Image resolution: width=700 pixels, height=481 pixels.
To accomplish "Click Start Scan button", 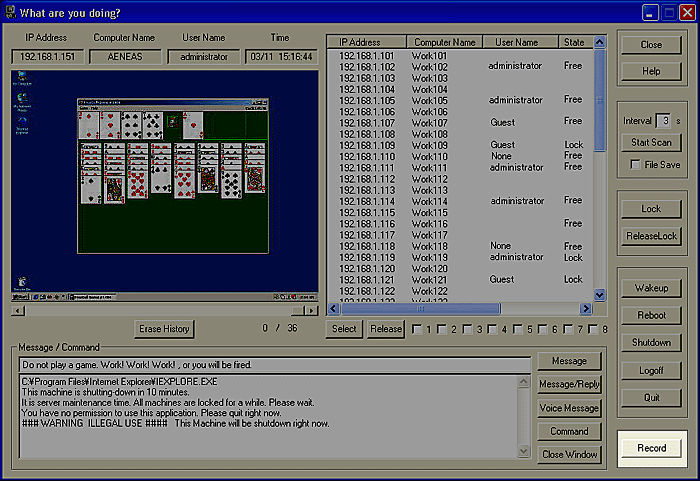I will 651,142.
